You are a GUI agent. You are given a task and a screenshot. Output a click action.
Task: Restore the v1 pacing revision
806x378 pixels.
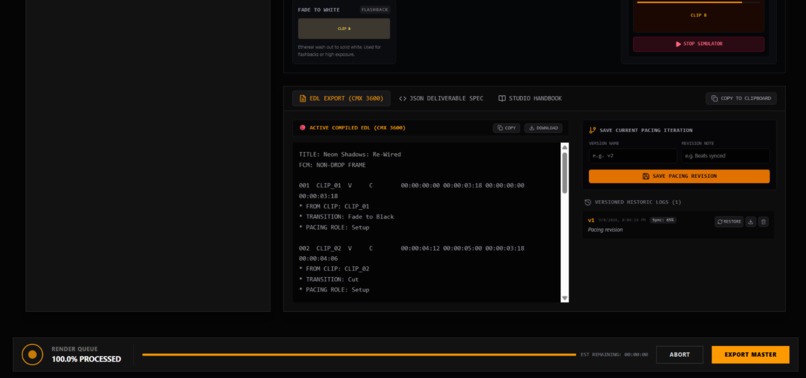pyautogui.click(x=729, y=222)
